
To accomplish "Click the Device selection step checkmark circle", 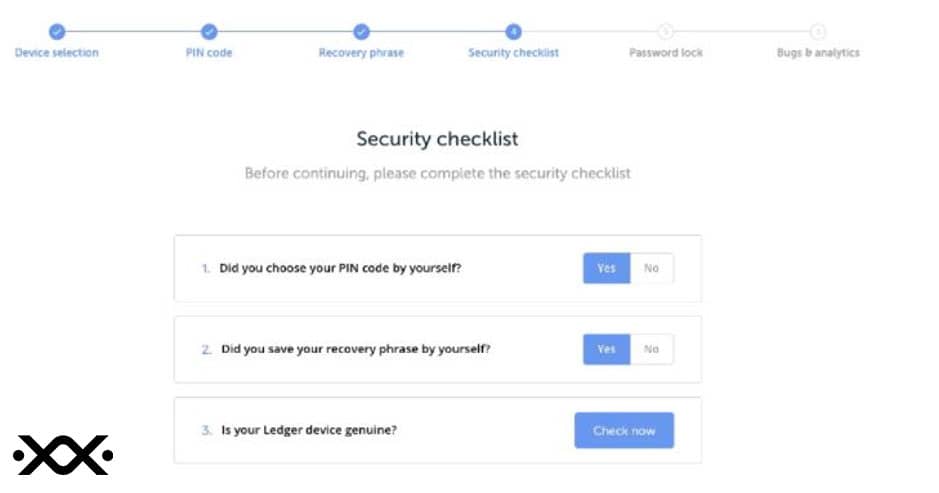I will (x=57, y=32).
